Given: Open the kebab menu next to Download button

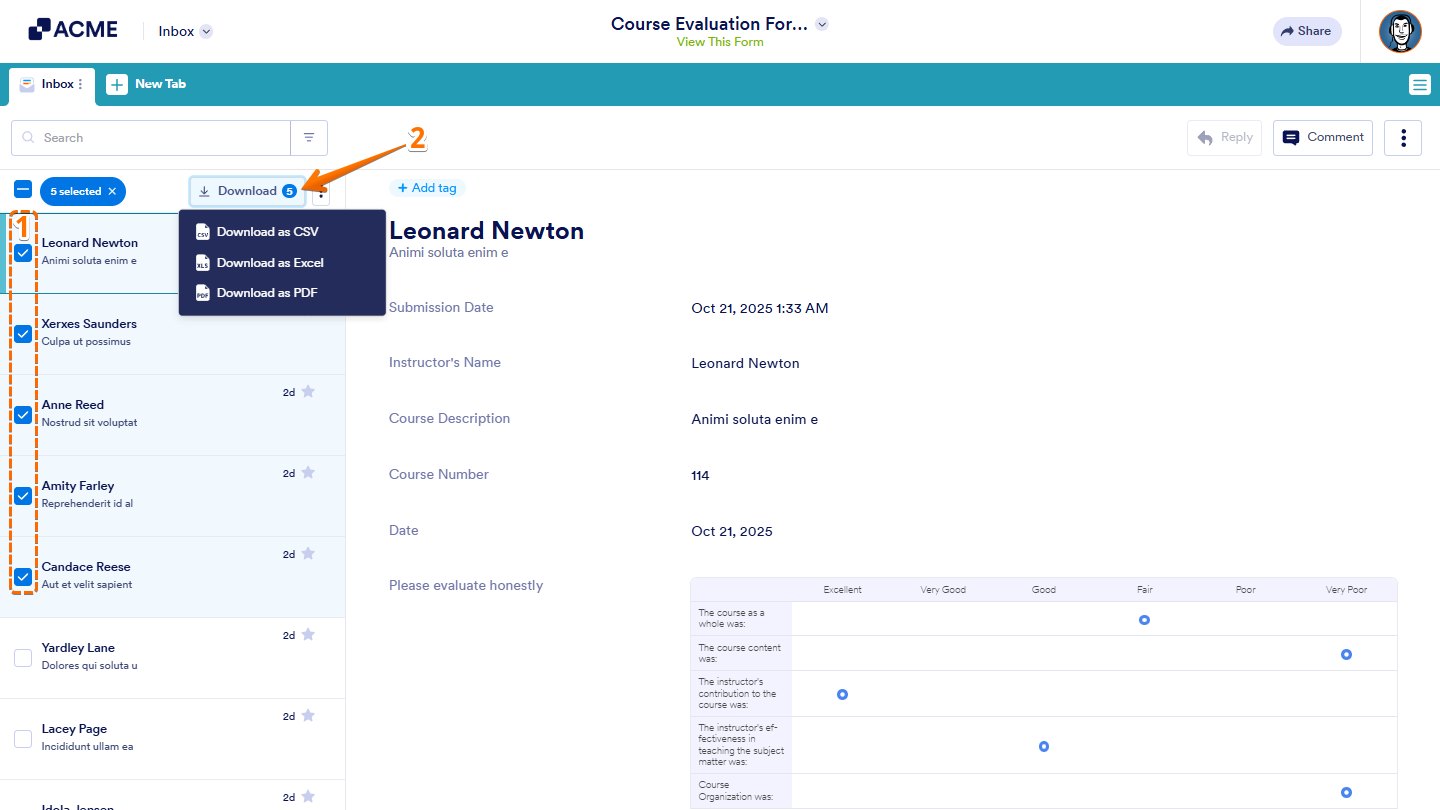Looking at the screenshot, I should coord(320,191).
